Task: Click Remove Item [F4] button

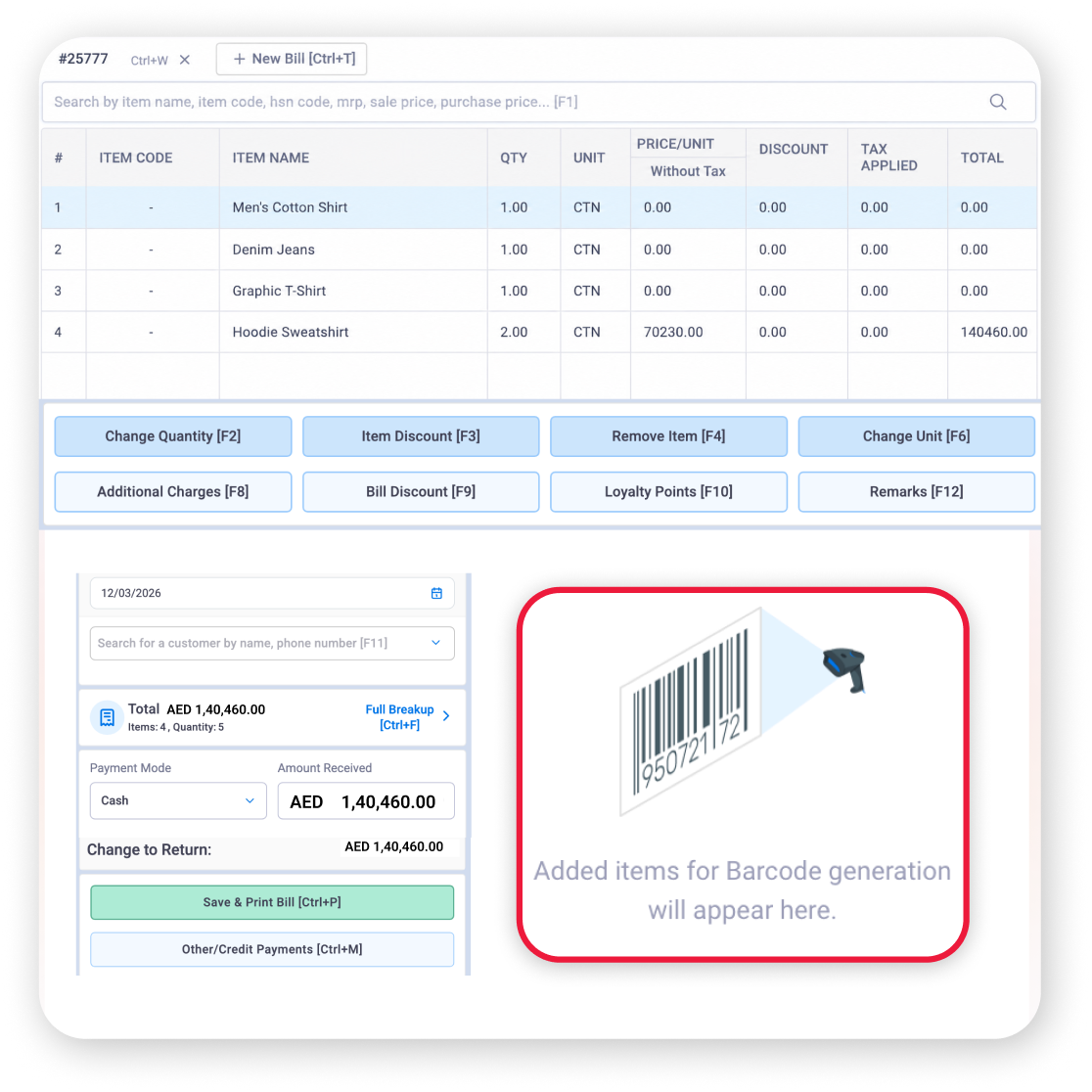Action: (668, 436)
